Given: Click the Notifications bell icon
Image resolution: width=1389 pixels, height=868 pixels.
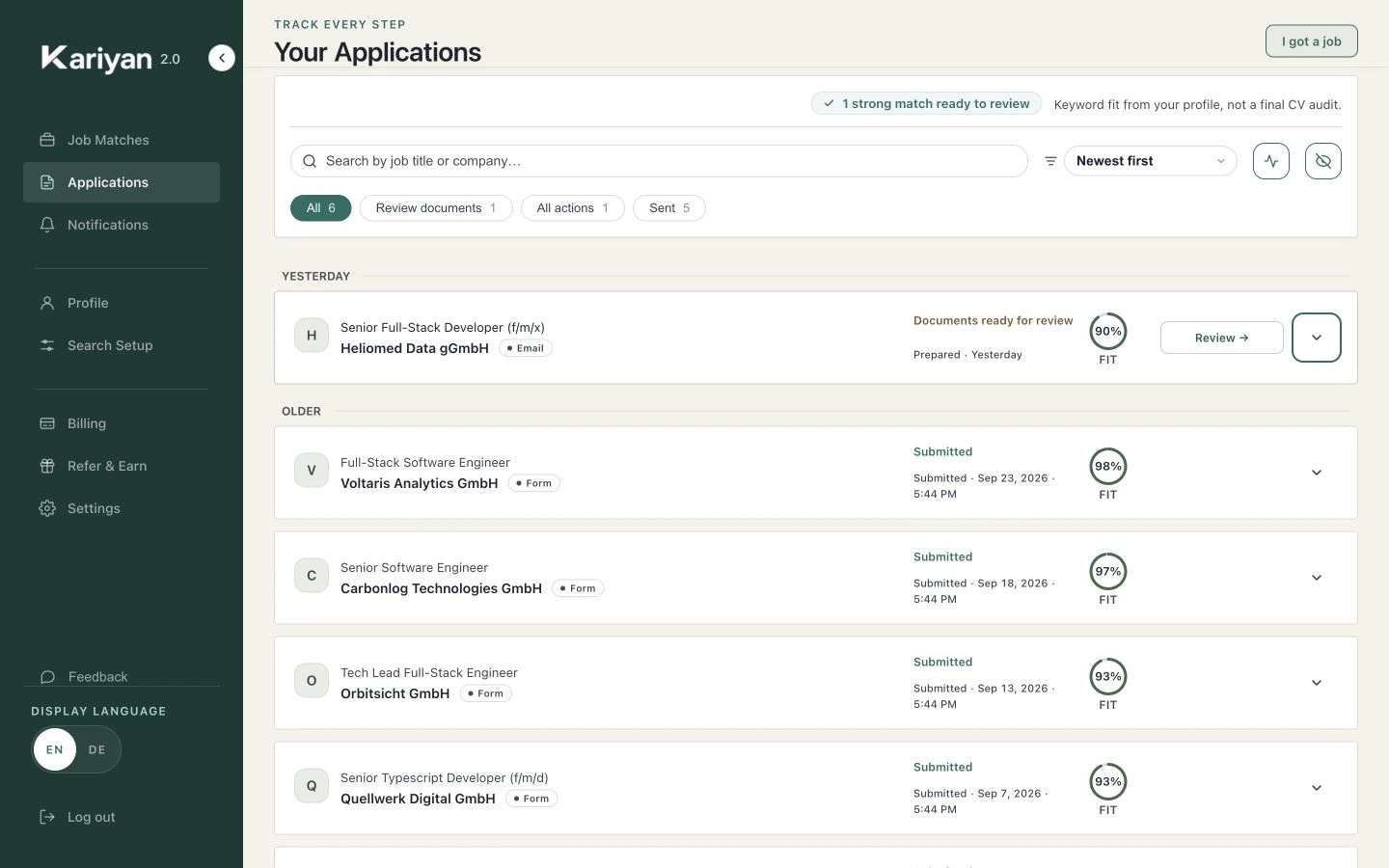Looking at the screenshot, I should click(x=47, y=225).
